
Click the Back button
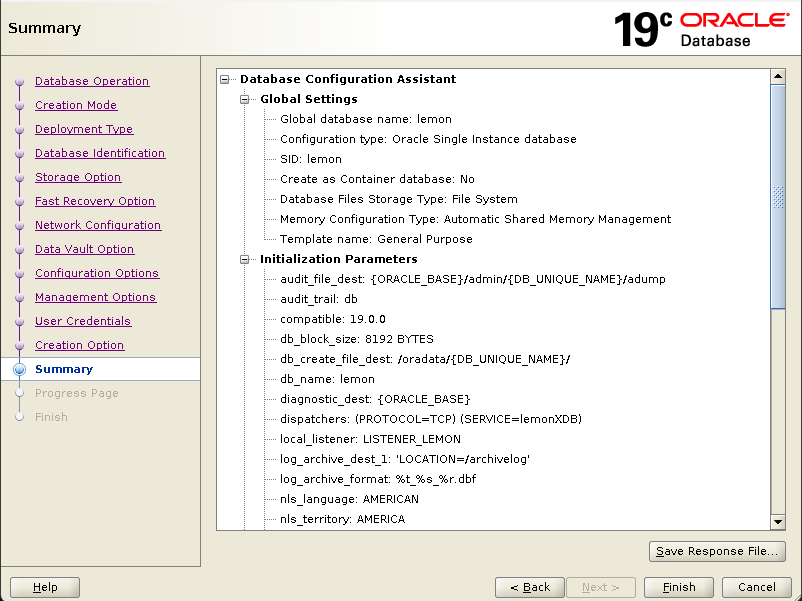point(530,587)
